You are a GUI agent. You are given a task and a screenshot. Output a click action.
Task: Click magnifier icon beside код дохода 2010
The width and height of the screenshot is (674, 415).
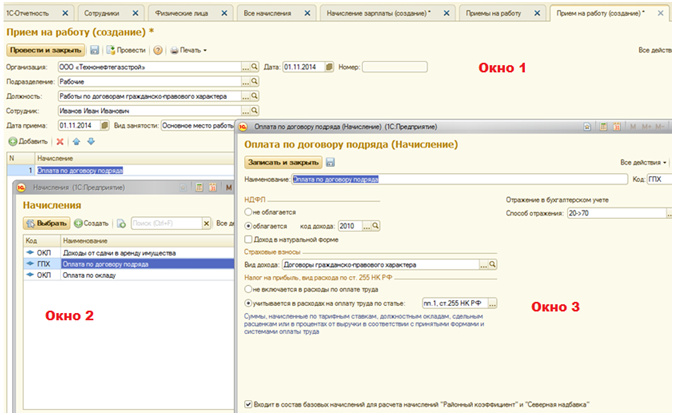click(x=375, y=226)
